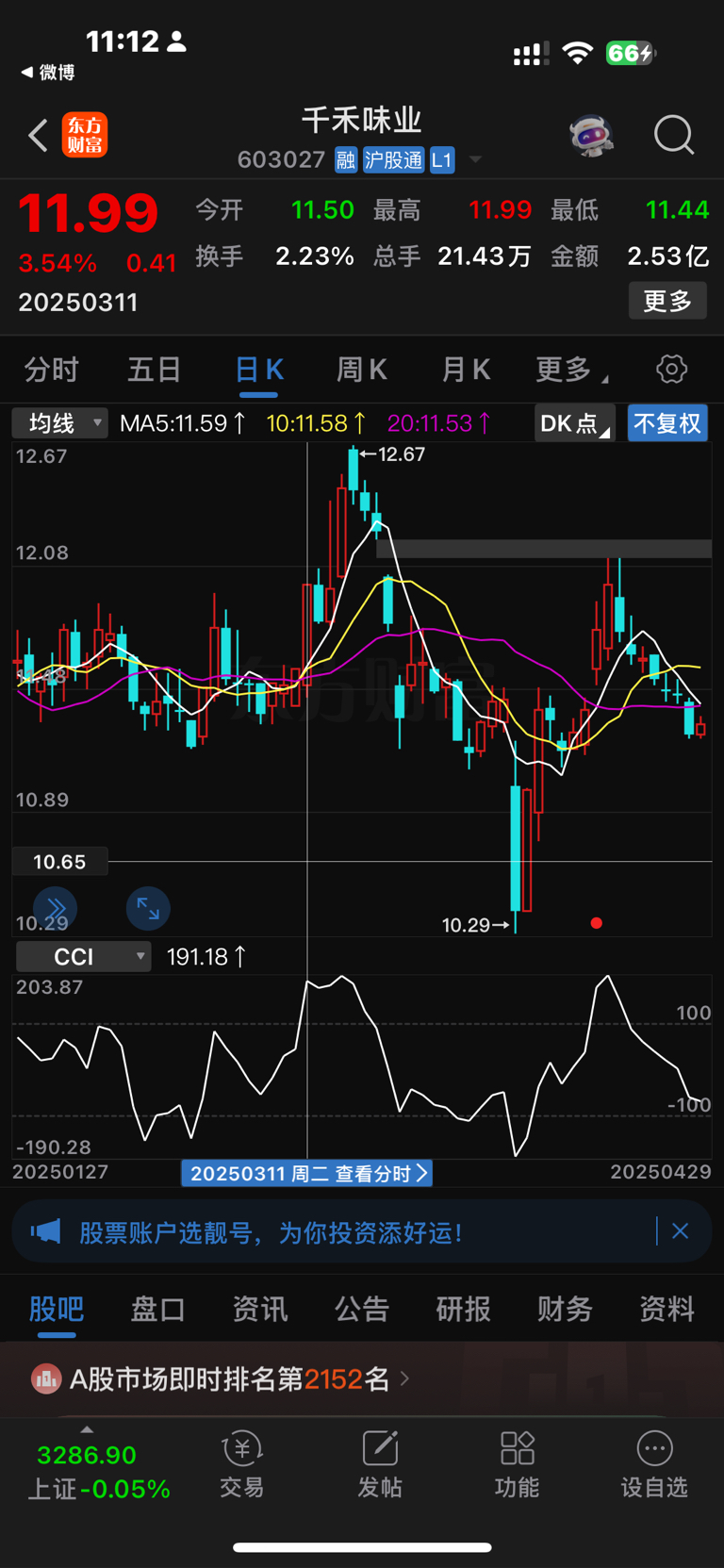This screenshot has width=724, height=1568.
Task: Tap the MA5:11.59 value
Action: (x=183, y=423)
